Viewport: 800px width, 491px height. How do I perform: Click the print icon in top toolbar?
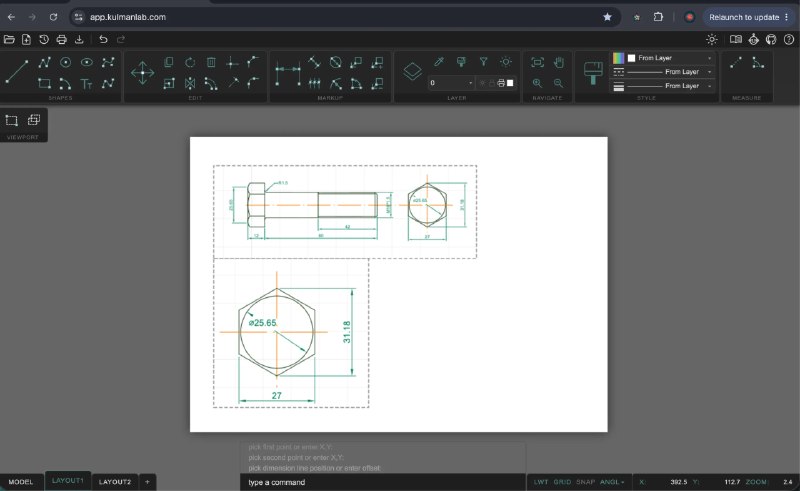(61, 39)
